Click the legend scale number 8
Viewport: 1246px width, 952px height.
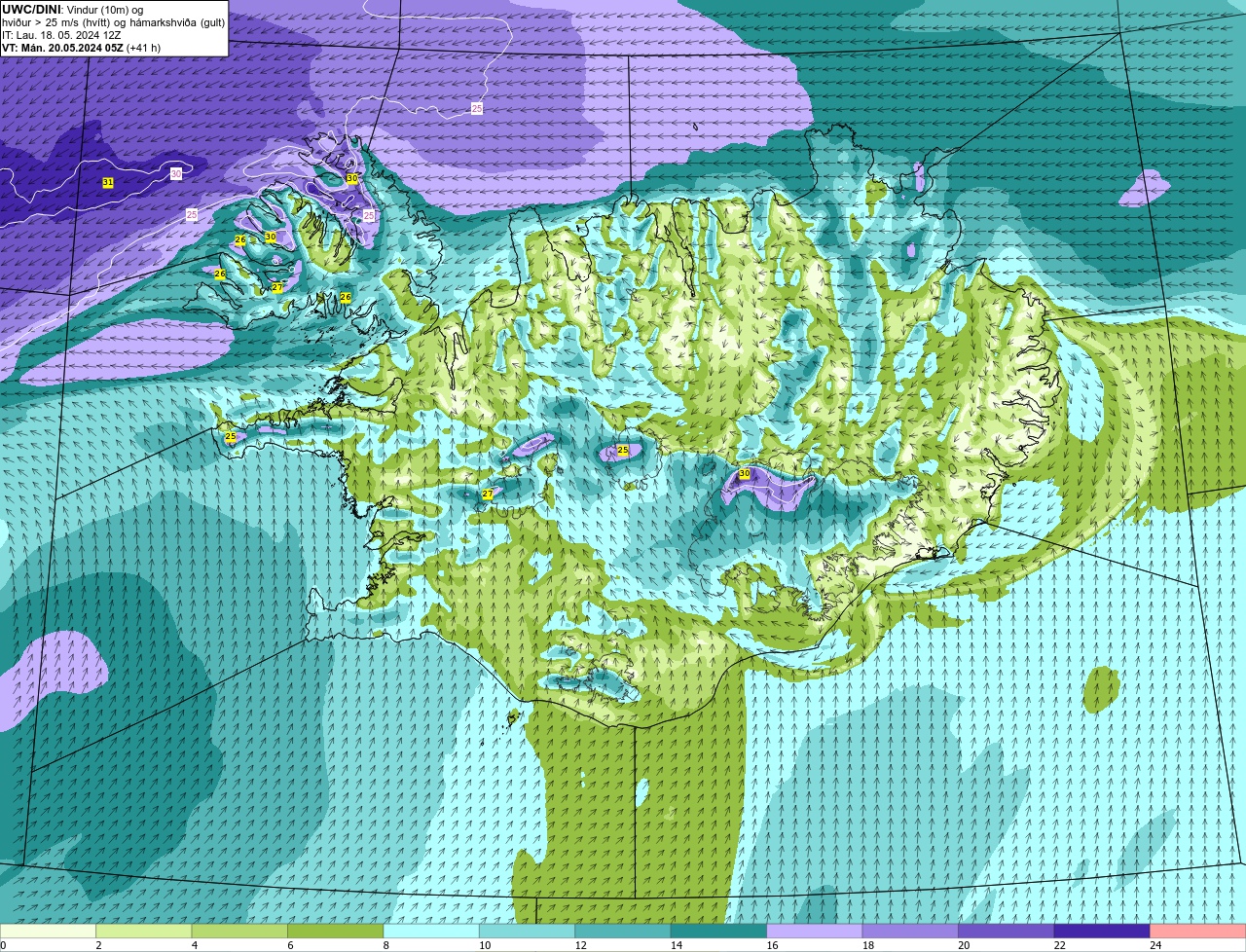[386, 945]
